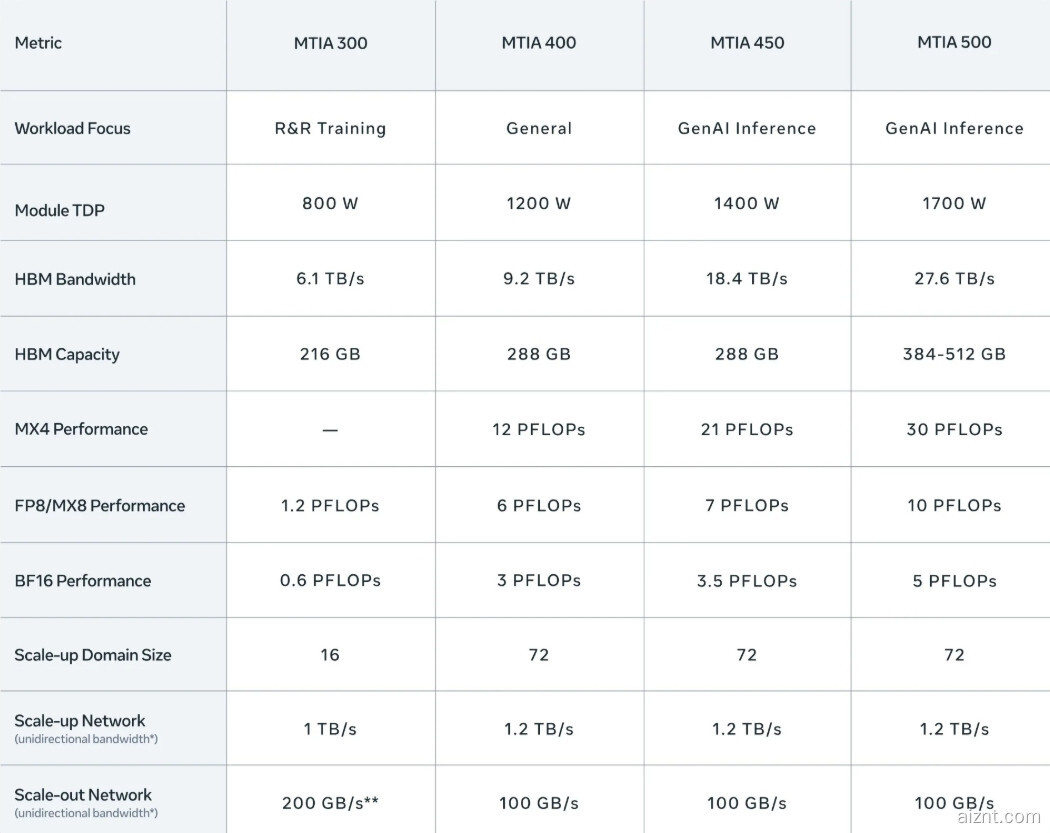The height and width of the screenshot is (833, 1050).
Task: Click the Module TDP row label
Action: coord(59,210)
